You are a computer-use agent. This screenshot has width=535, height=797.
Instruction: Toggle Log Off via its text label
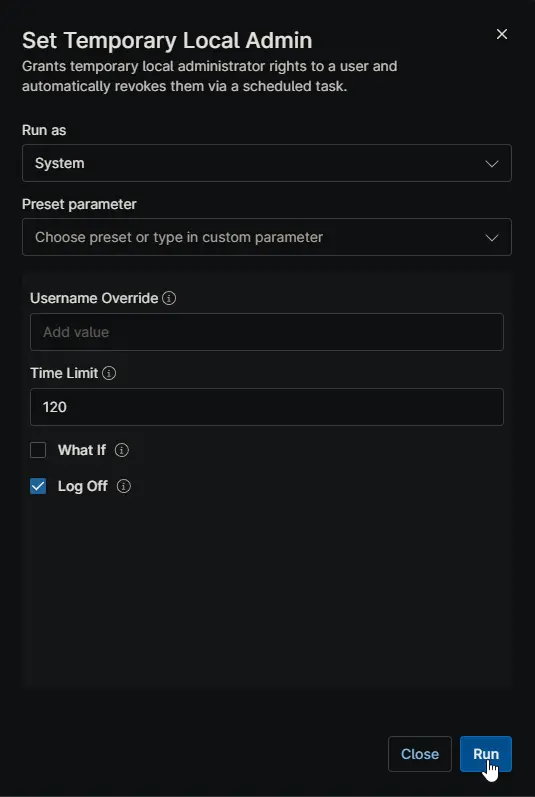[83, 486]
